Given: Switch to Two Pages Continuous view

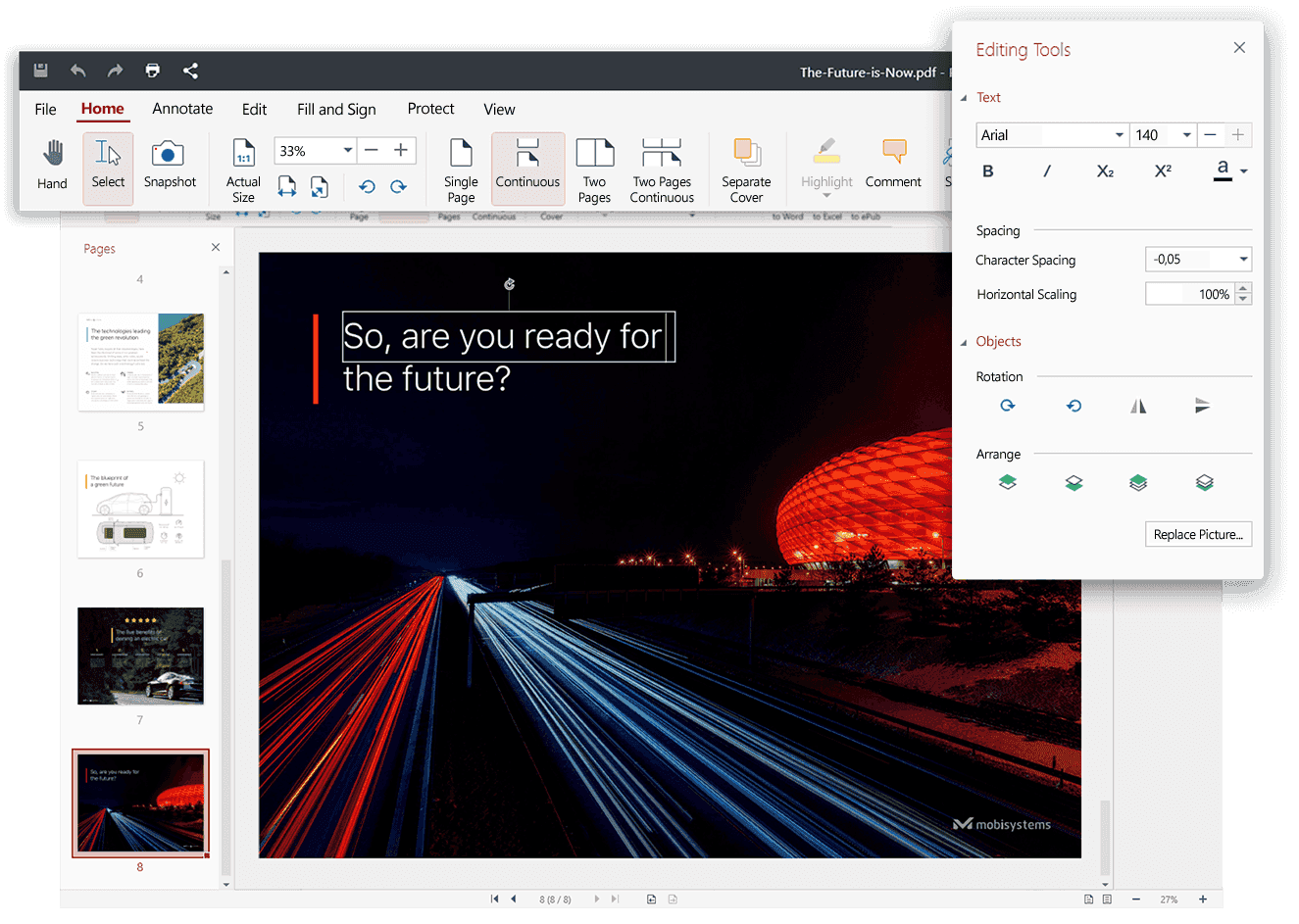Looking at the screenshot, I should 662,170.
